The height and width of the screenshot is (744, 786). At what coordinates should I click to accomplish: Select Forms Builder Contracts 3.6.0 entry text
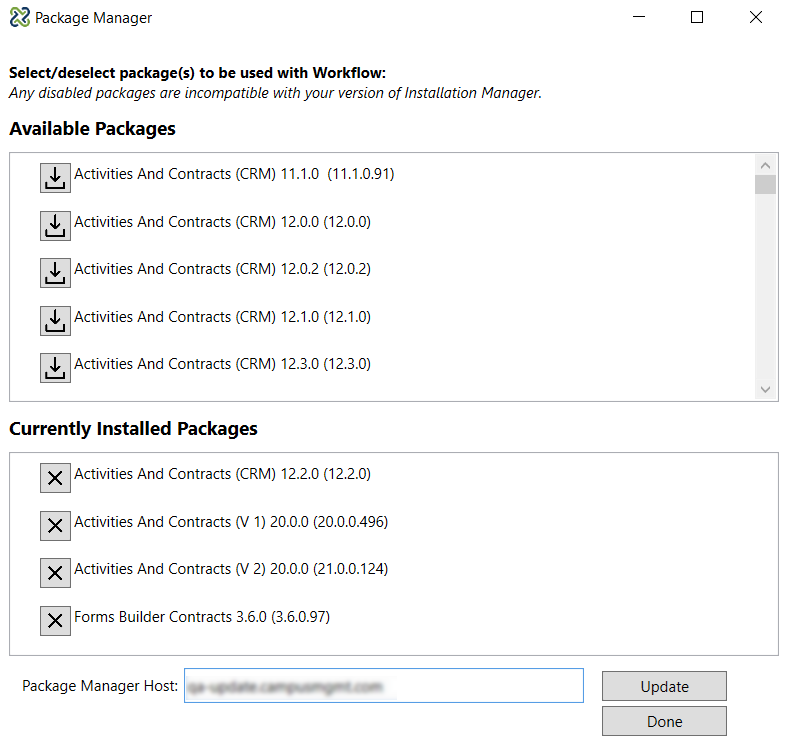(201, 617)
